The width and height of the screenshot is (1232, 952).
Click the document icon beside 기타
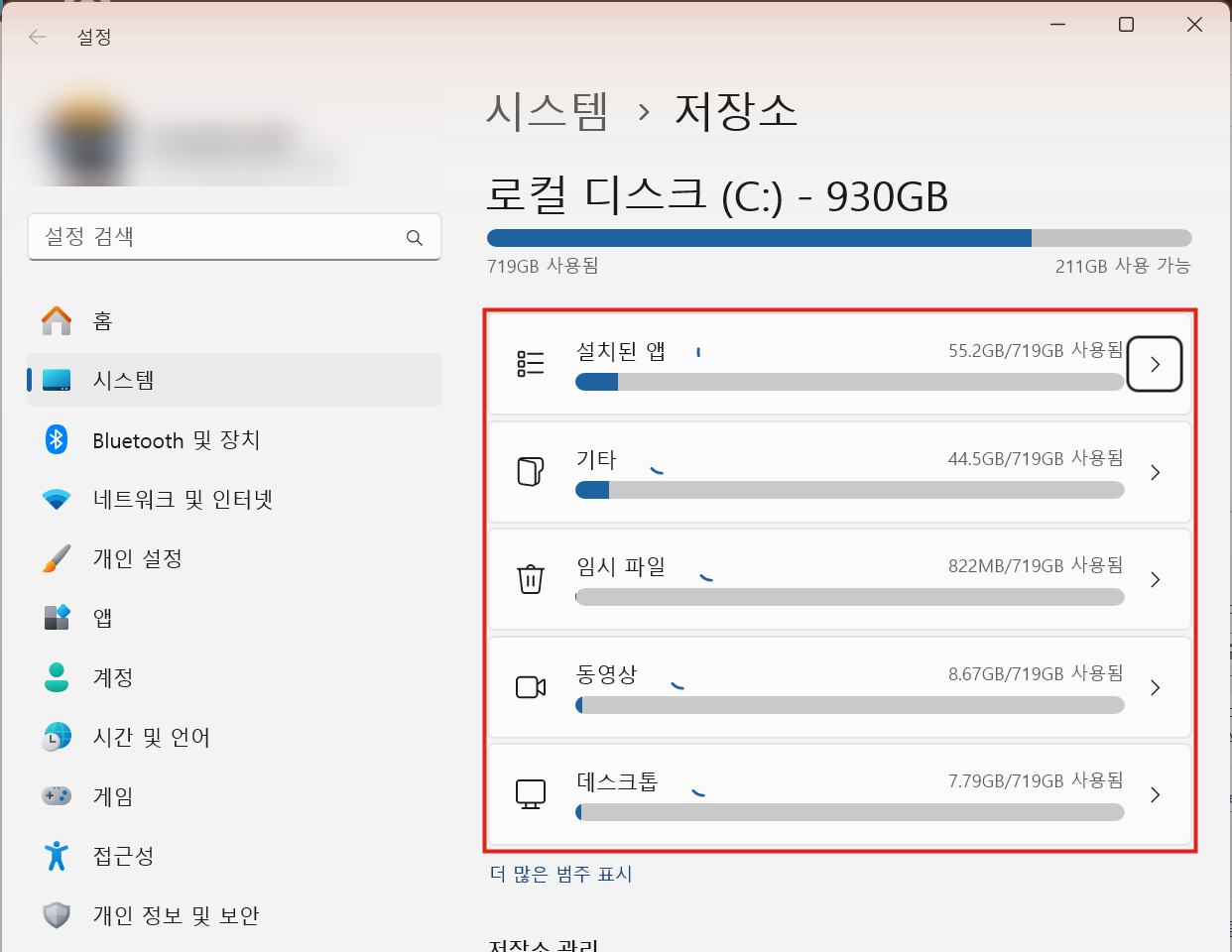[531, 471]
